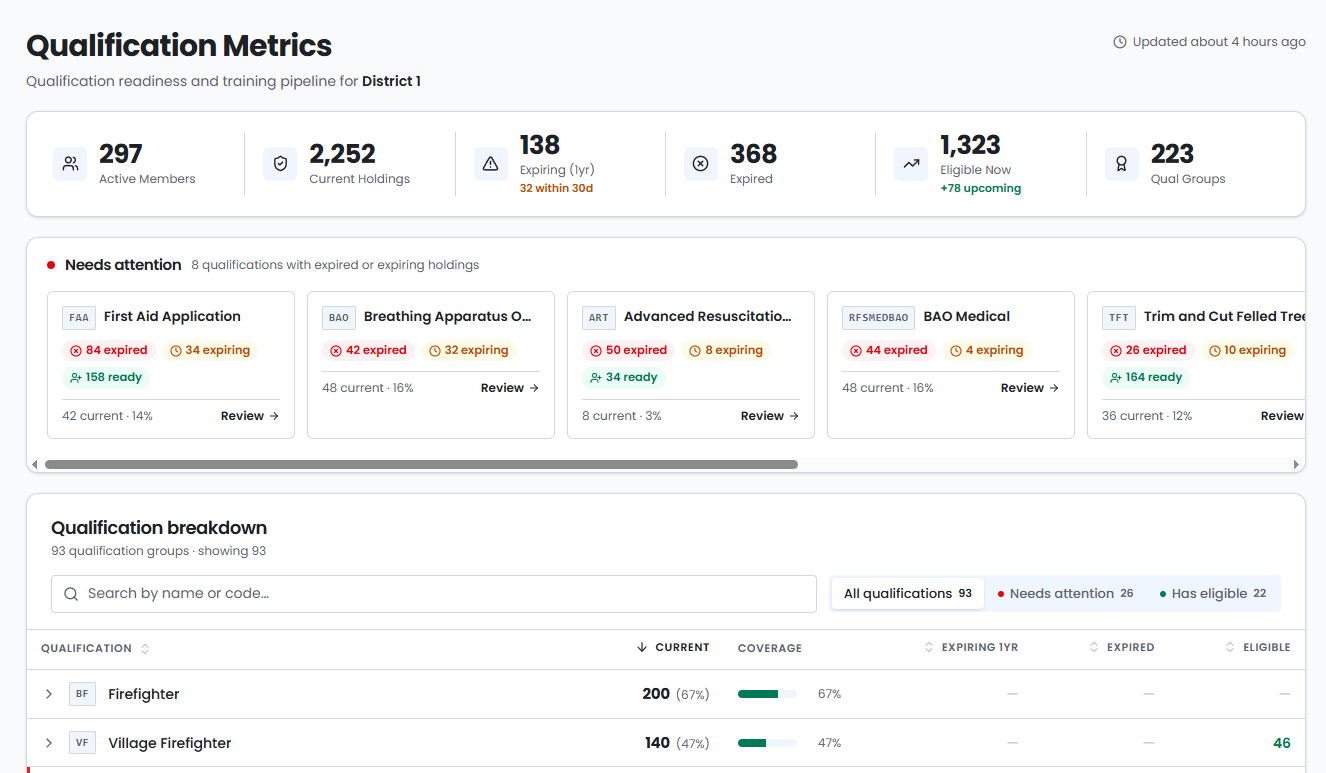This screenshot has width=1326, height=773.
Task: Click the scrollbar left arrow under cards
Action: click(35, 465)
